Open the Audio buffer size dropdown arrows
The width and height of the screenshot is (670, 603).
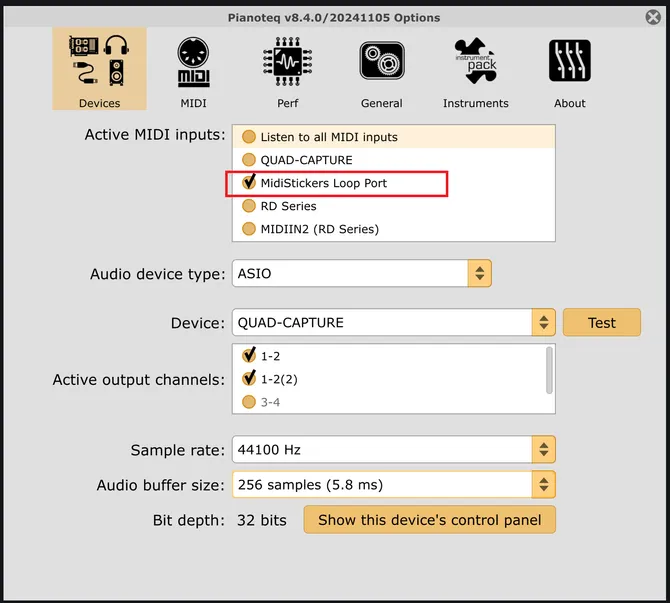[544, 484]
